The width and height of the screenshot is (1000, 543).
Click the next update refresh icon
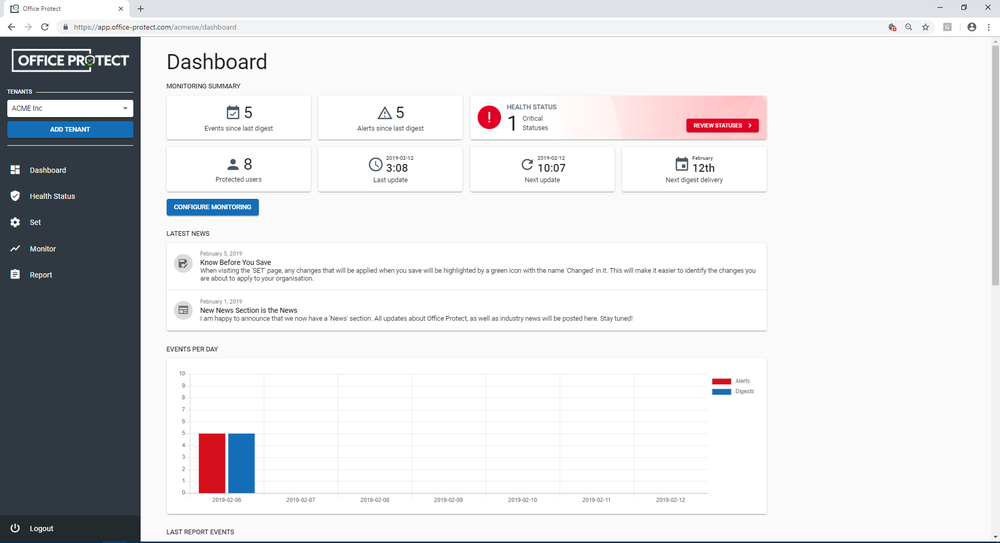(x=527, y=165)
